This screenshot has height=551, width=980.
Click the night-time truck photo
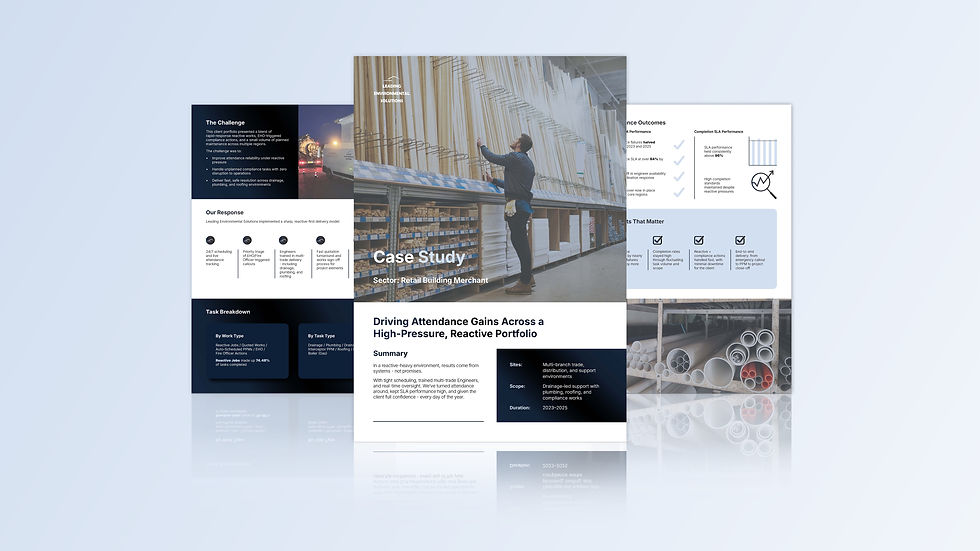[326, 152]
